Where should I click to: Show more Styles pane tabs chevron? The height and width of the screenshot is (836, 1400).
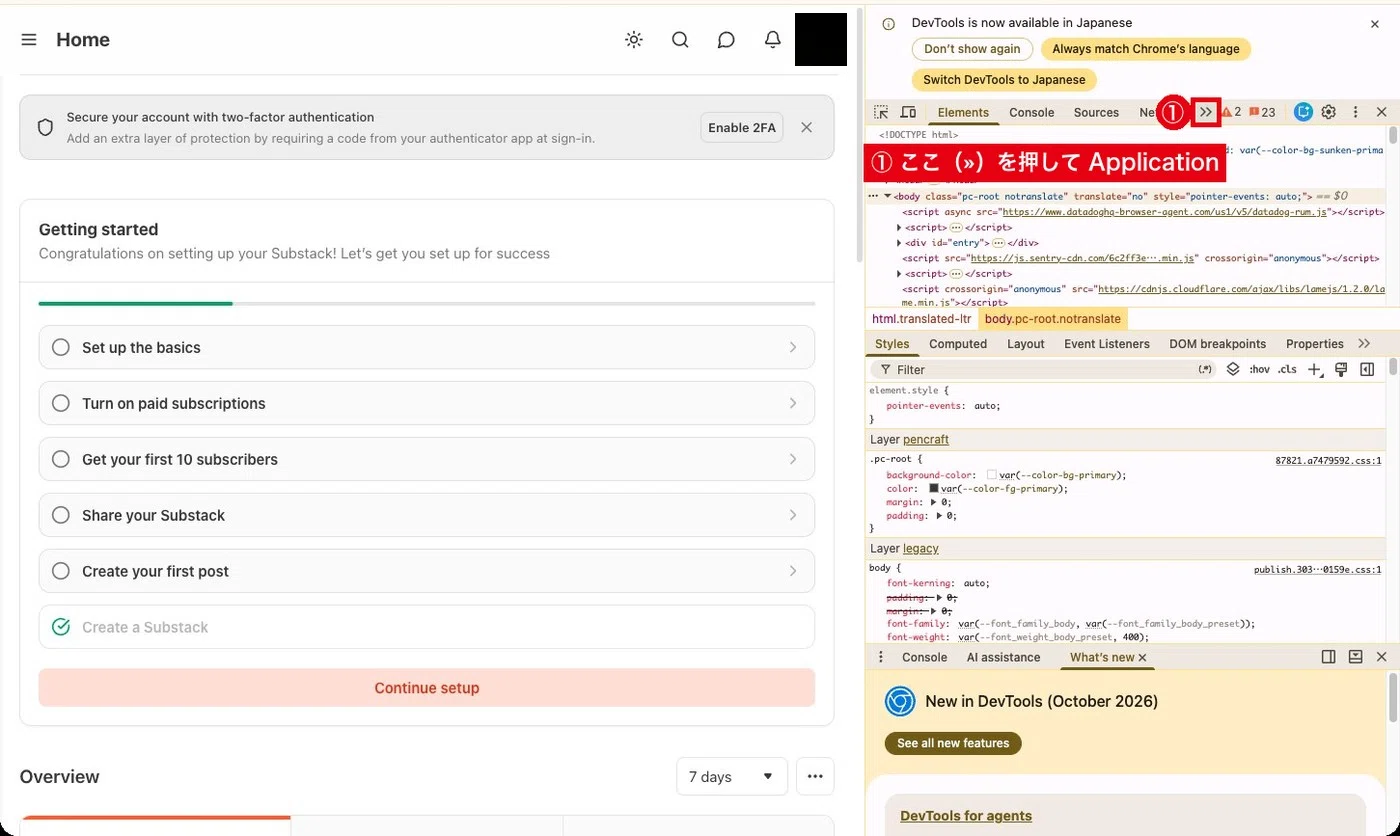pyautogui.click(x=1364, y=344)
